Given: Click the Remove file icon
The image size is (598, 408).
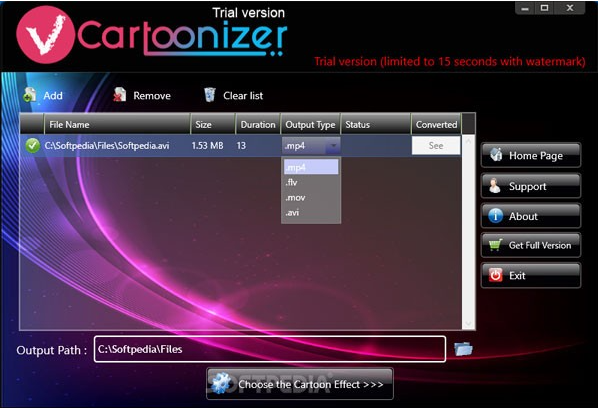Looking at the screenshot, I should (x=119, y=95).
